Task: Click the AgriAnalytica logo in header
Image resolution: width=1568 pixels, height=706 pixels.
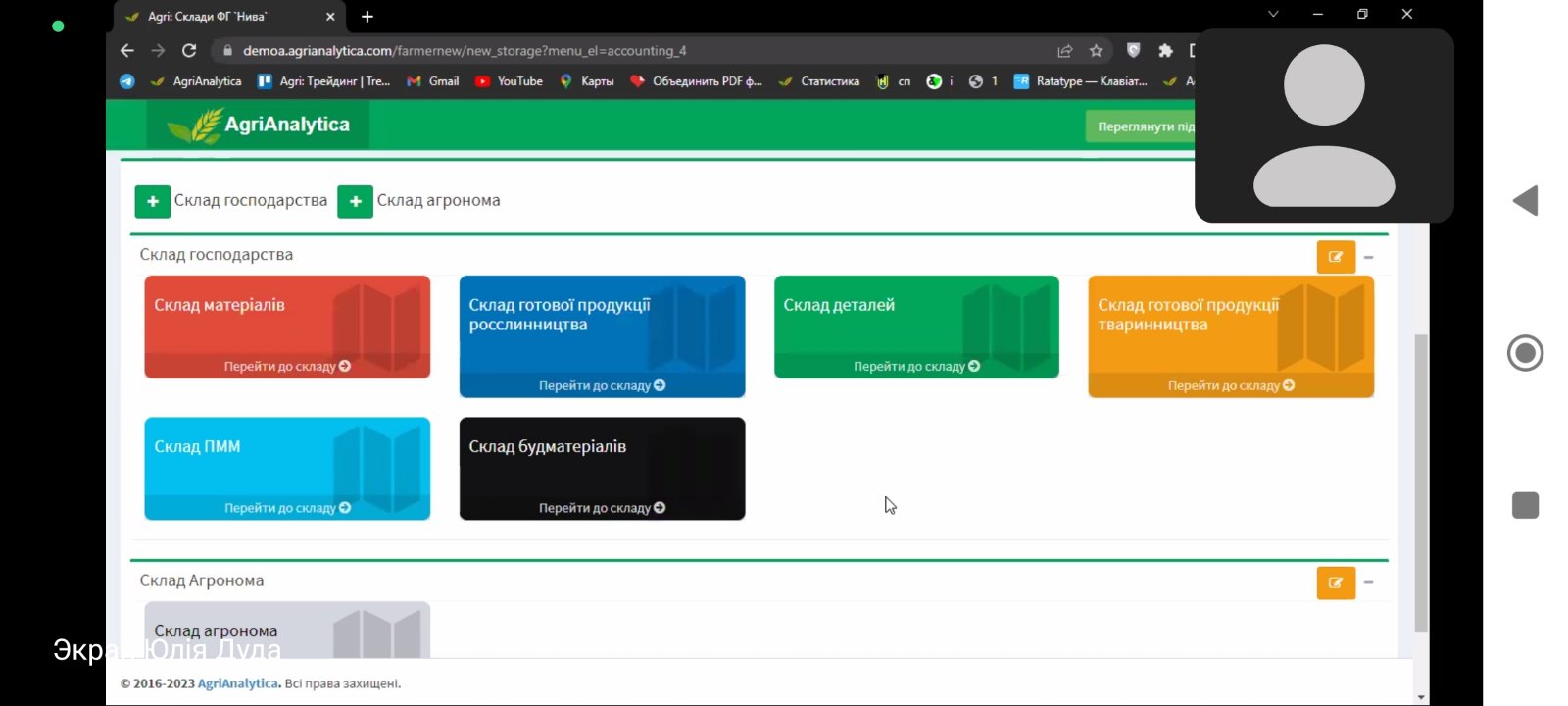Action: click(259, 125)
